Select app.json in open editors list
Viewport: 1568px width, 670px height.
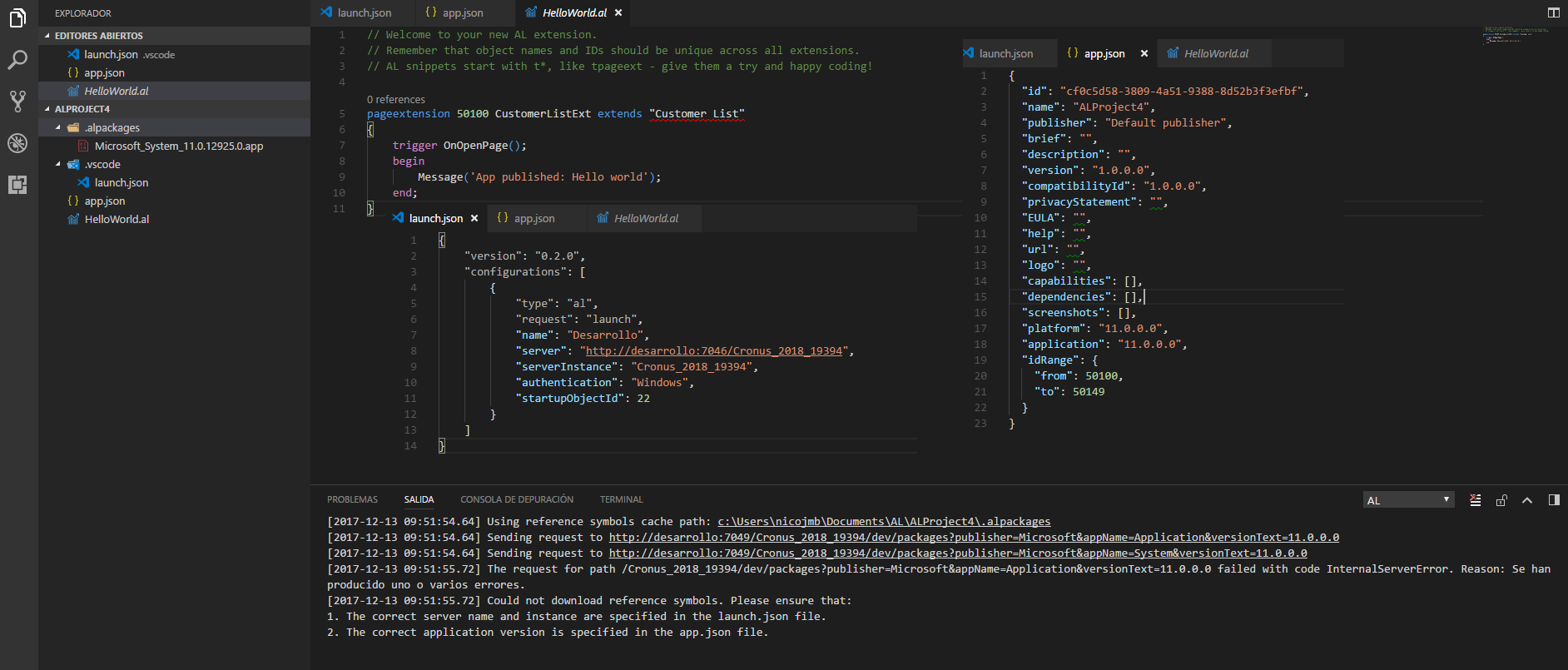[174, 72]
